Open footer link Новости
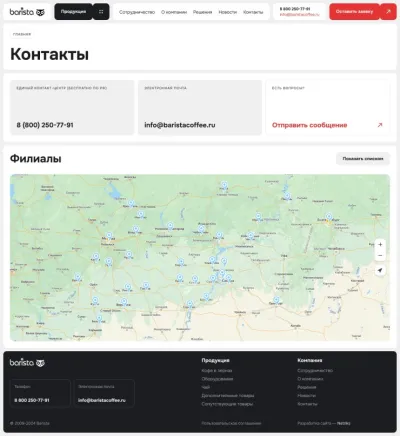400x436 pixels. point(307,396)
